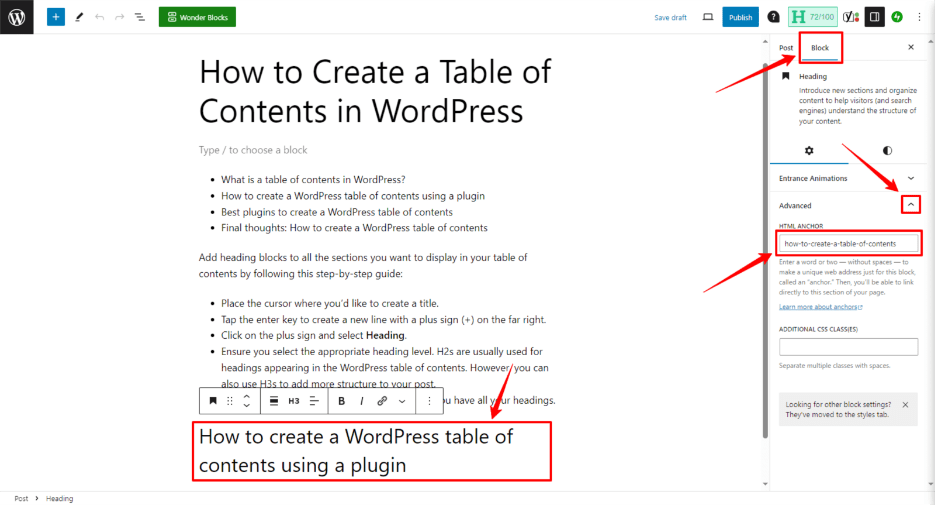
Task: Click the post title text
Action: [x=375, y=91]
